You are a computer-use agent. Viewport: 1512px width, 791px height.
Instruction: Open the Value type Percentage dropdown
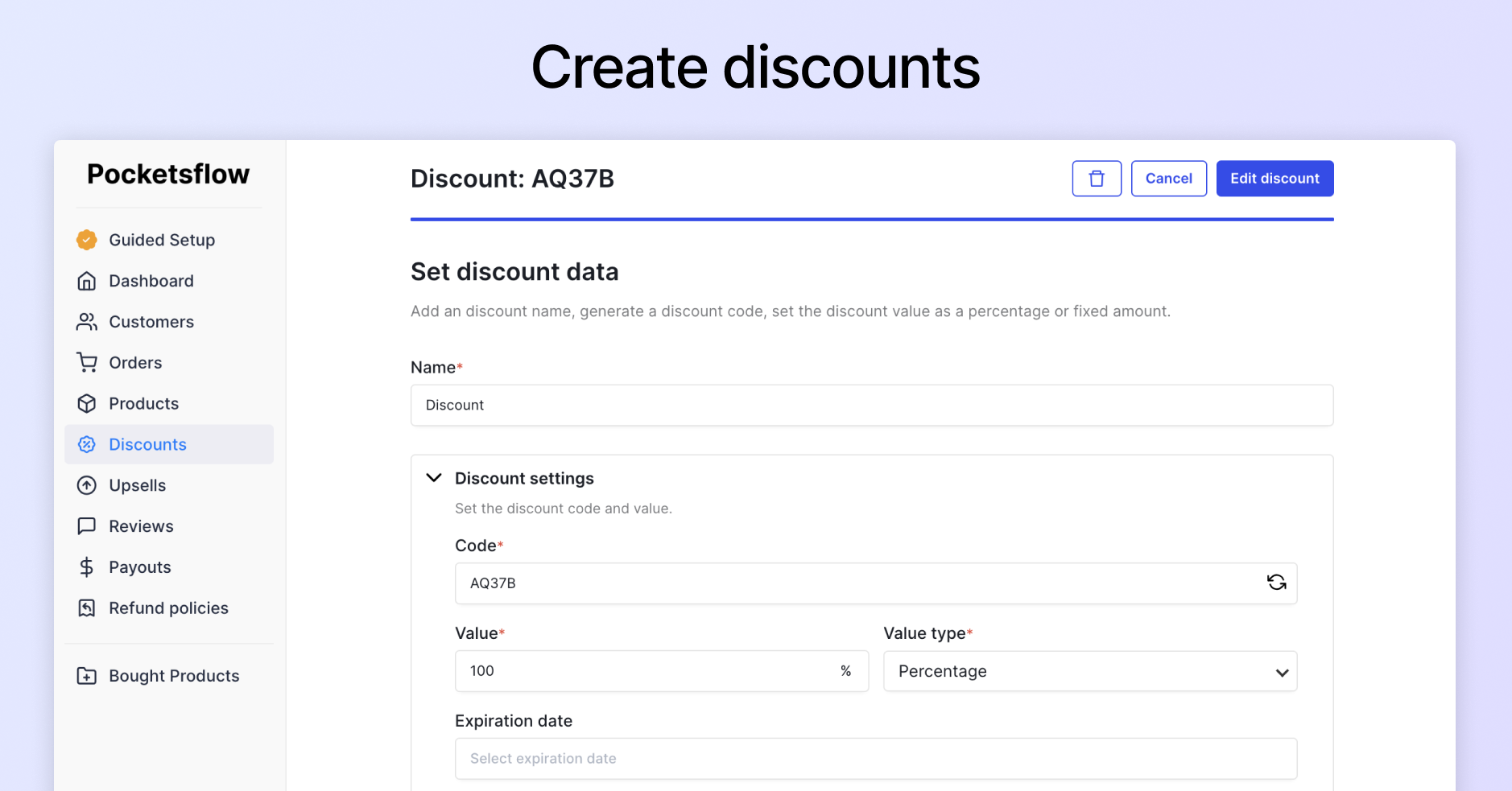[1090, 671]
